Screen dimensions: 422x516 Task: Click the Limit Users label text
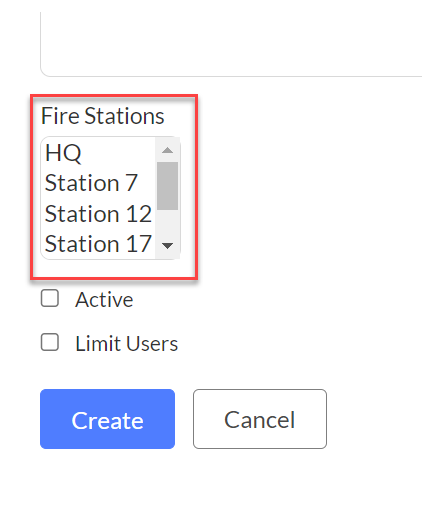pyautogui.click(x=127, y=343)
